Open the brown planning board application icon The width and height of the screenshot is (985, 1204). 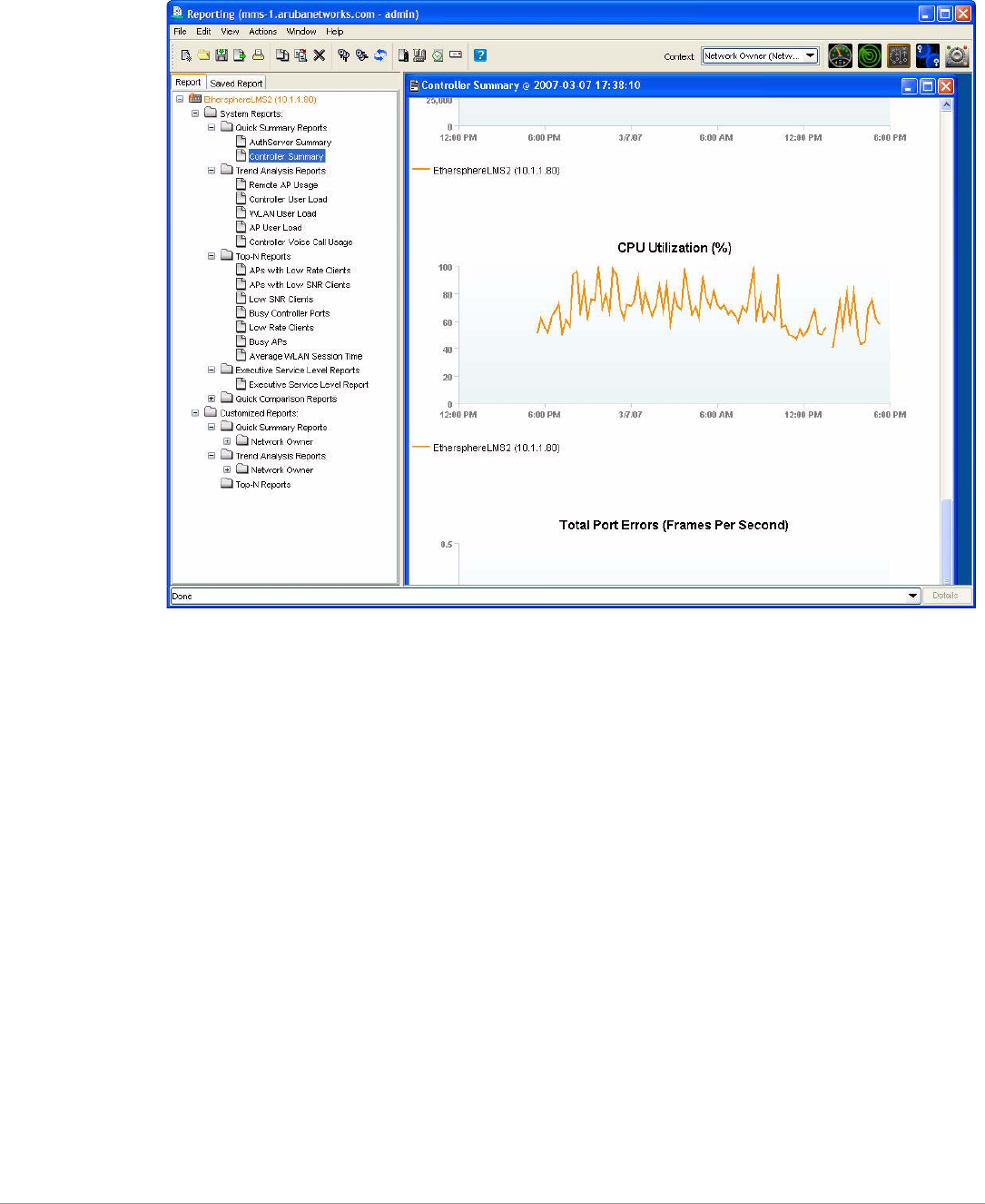[x=899, y=56]
